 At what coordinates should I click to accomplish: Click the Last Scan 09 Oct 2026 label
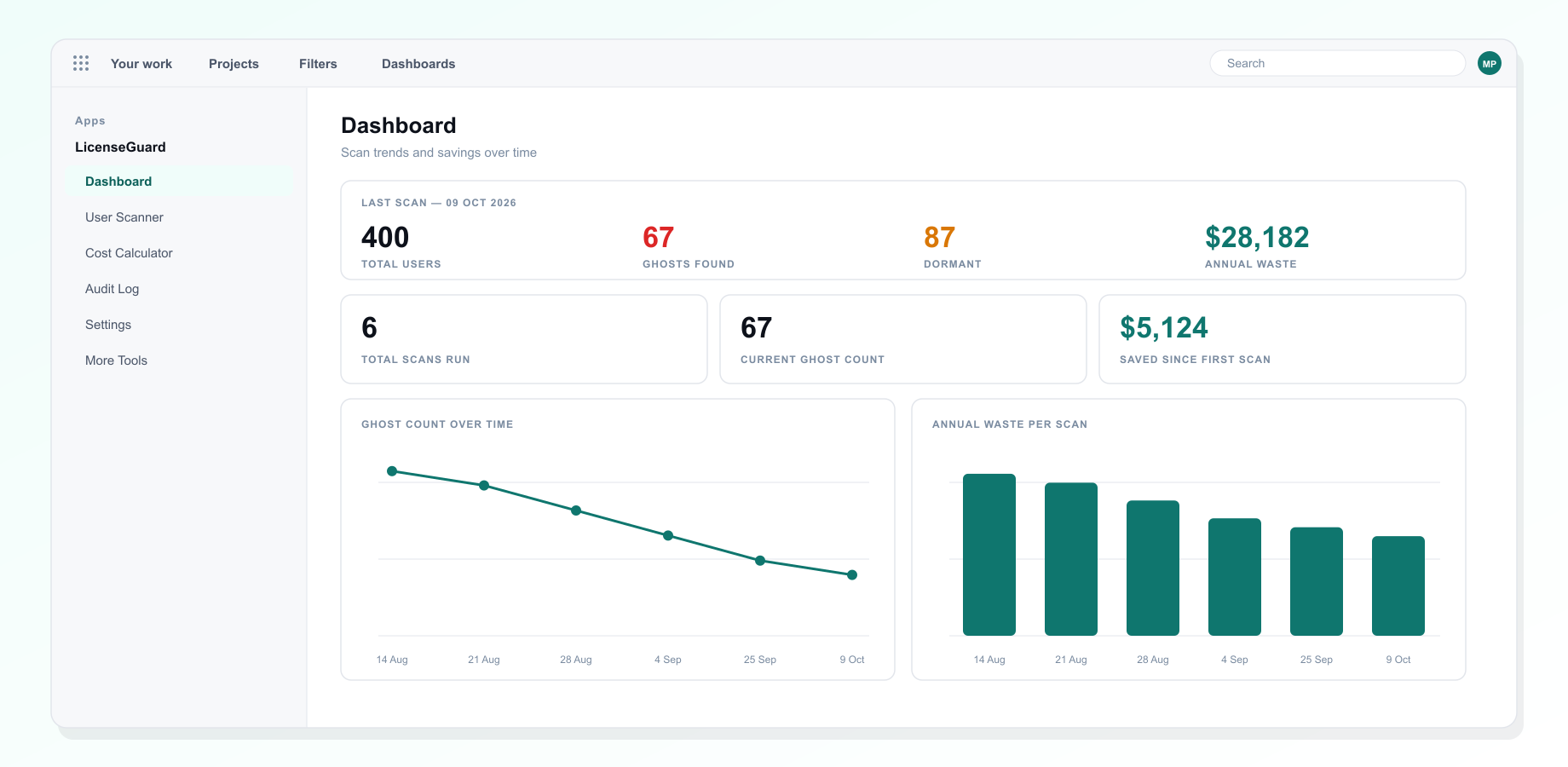point(439,203)
